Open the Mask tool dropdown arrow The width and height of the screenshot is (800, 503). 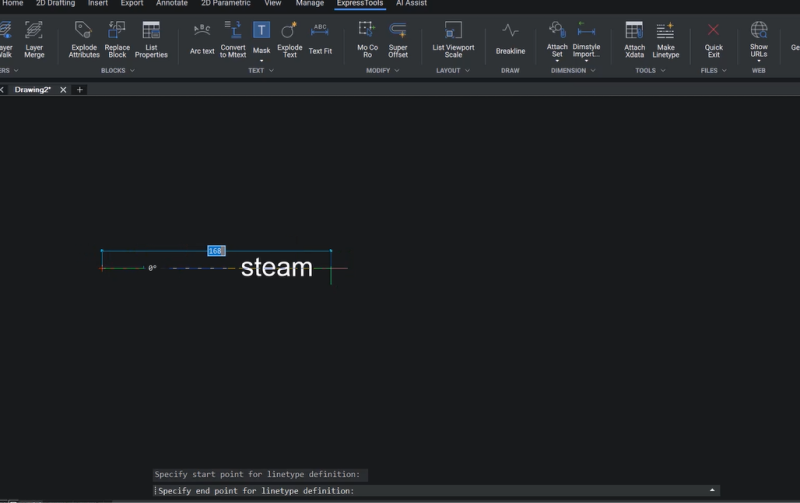point(261,61)
